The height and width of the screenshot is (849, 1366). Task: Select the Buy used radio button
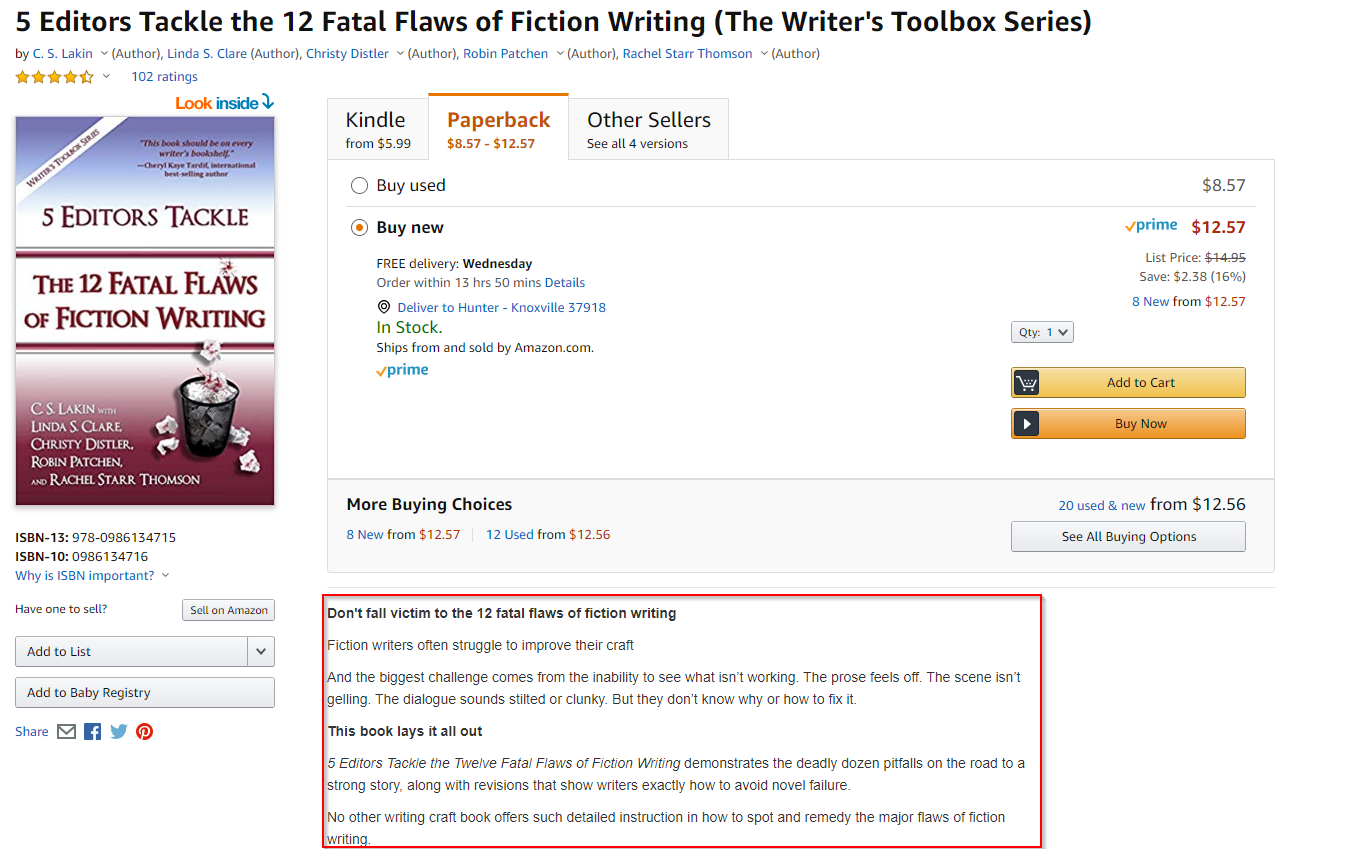point(359,185)
